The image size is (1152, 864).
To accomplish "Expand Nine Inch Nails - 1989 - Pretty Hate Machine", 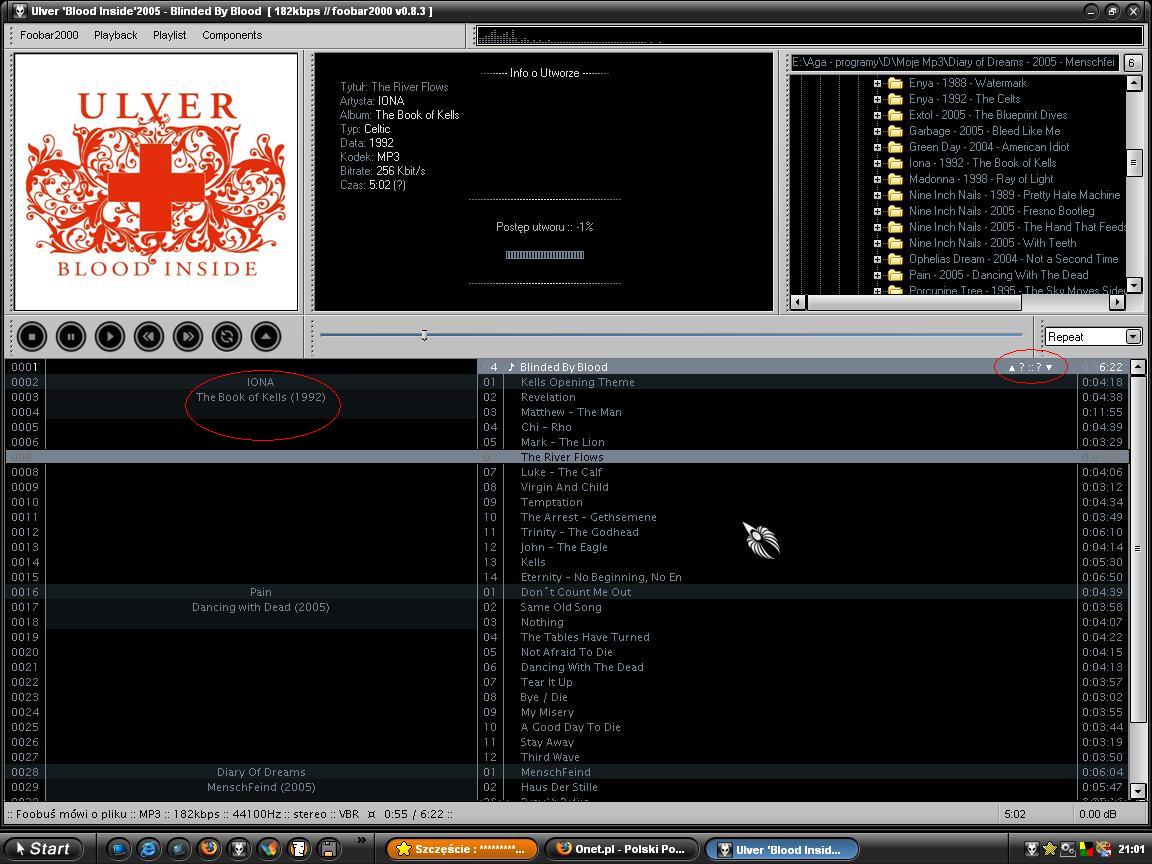I will [877, 195].
